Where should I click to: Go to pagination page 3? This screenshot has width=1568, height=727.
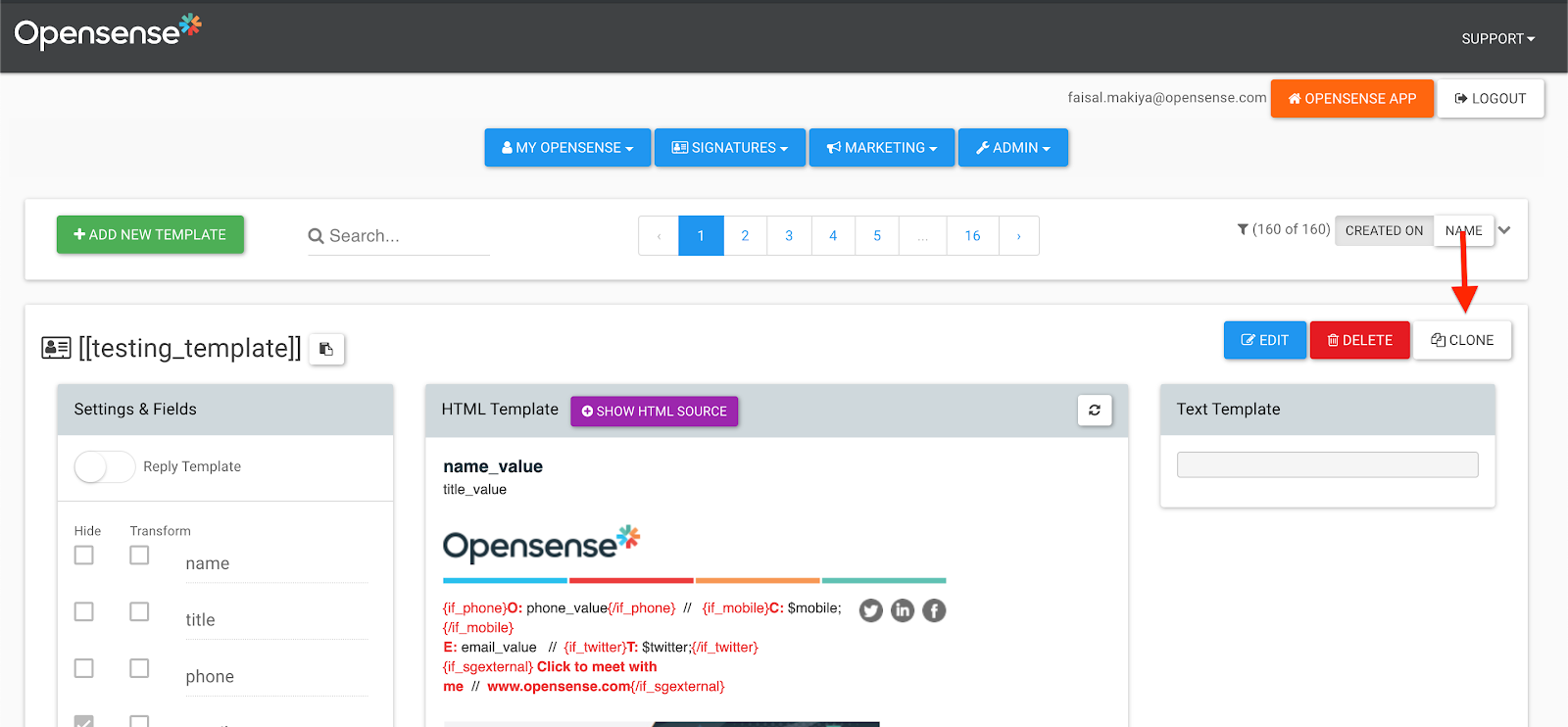tap(789, 236)
